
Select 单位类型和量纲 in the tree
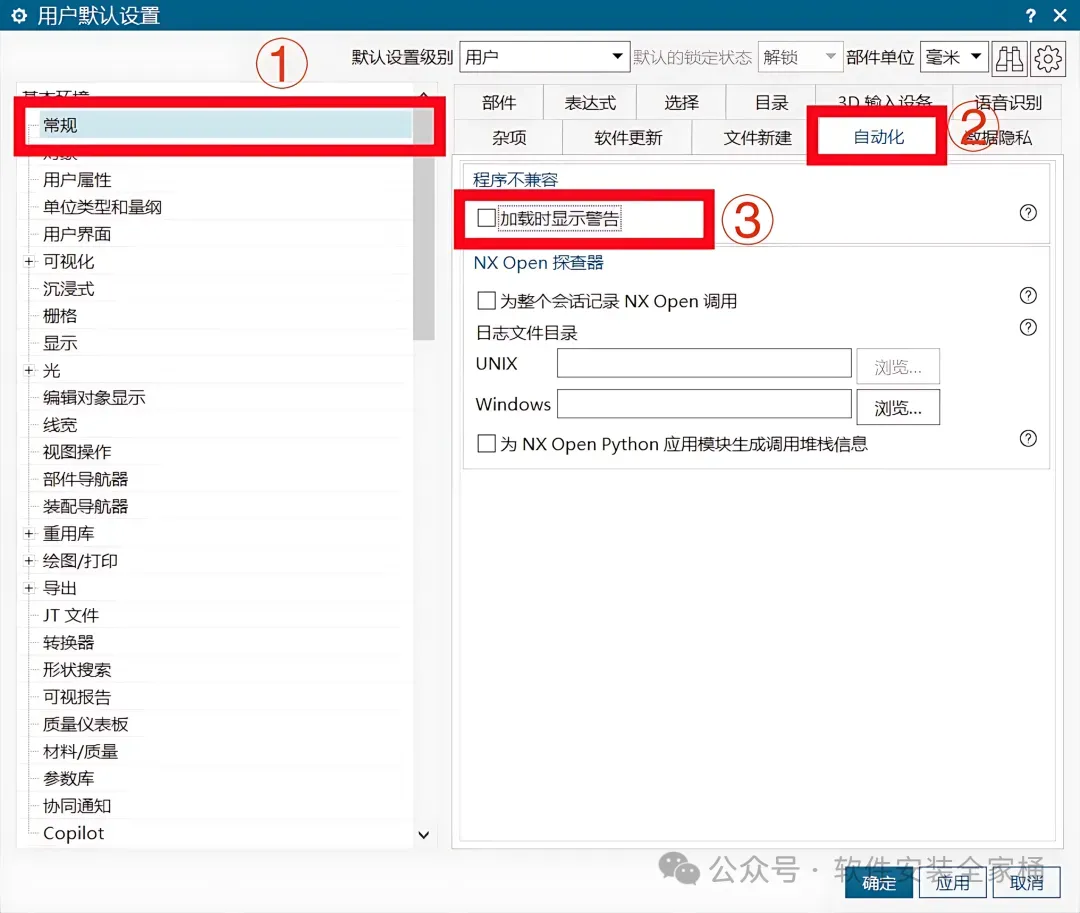pos(102,207)
